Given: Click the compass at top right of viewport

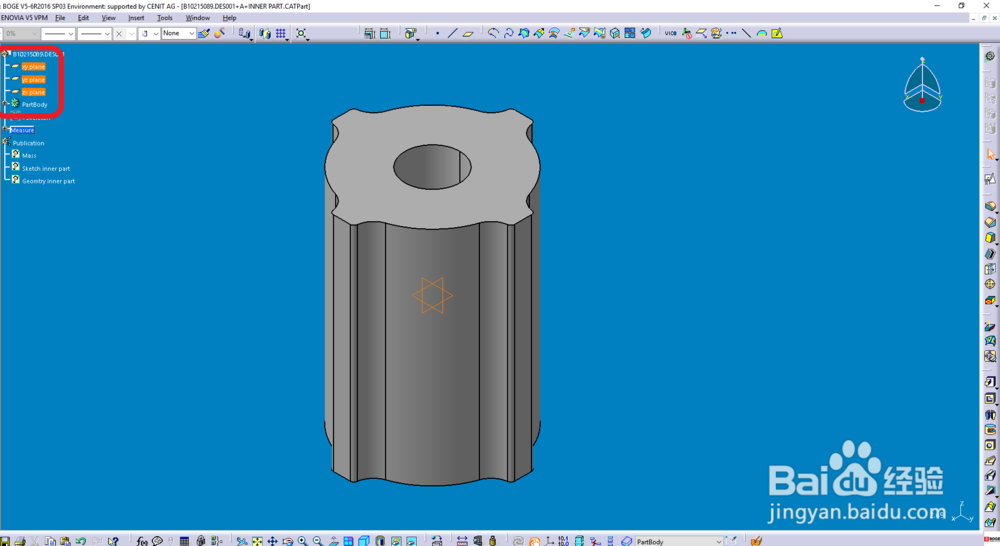Looking at the screenshot, I should [922, 85].
